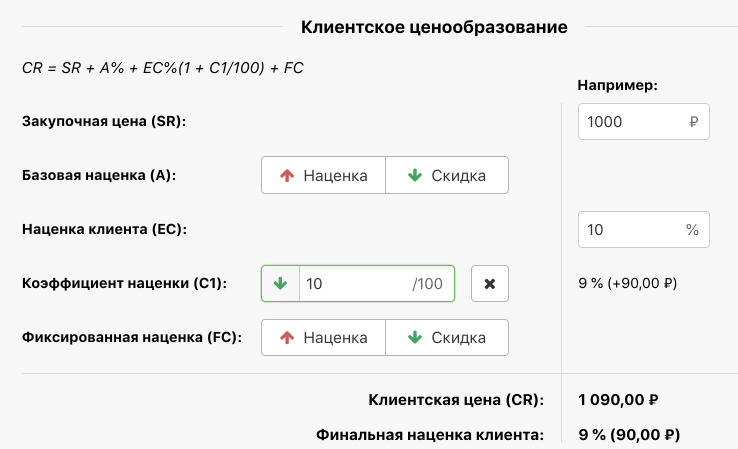This screenshot has width=738, height=449.
Task: Click the green down arrow in base discount
Action: 415,176
